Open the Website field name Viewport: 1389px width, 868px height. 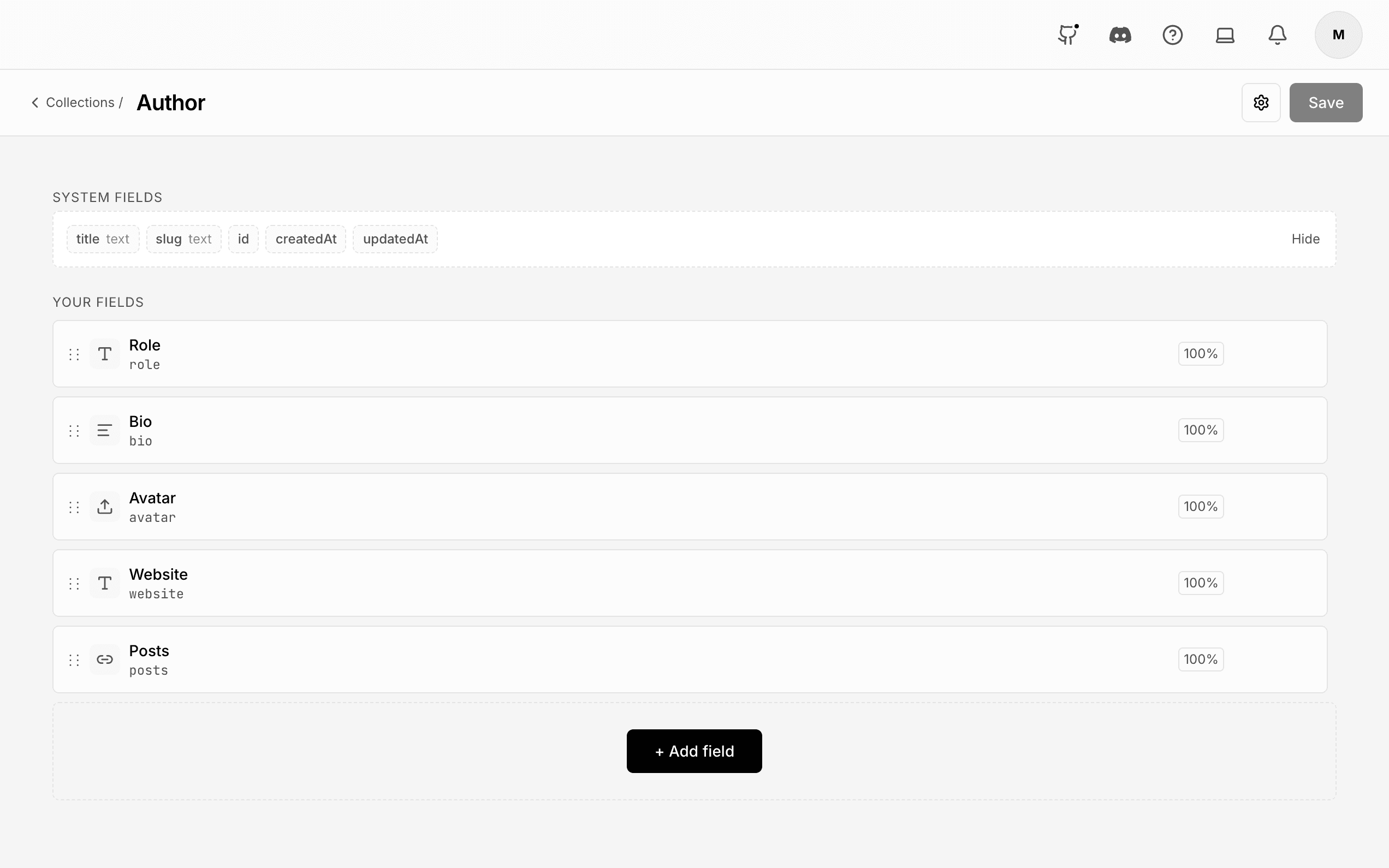(158, 574)
